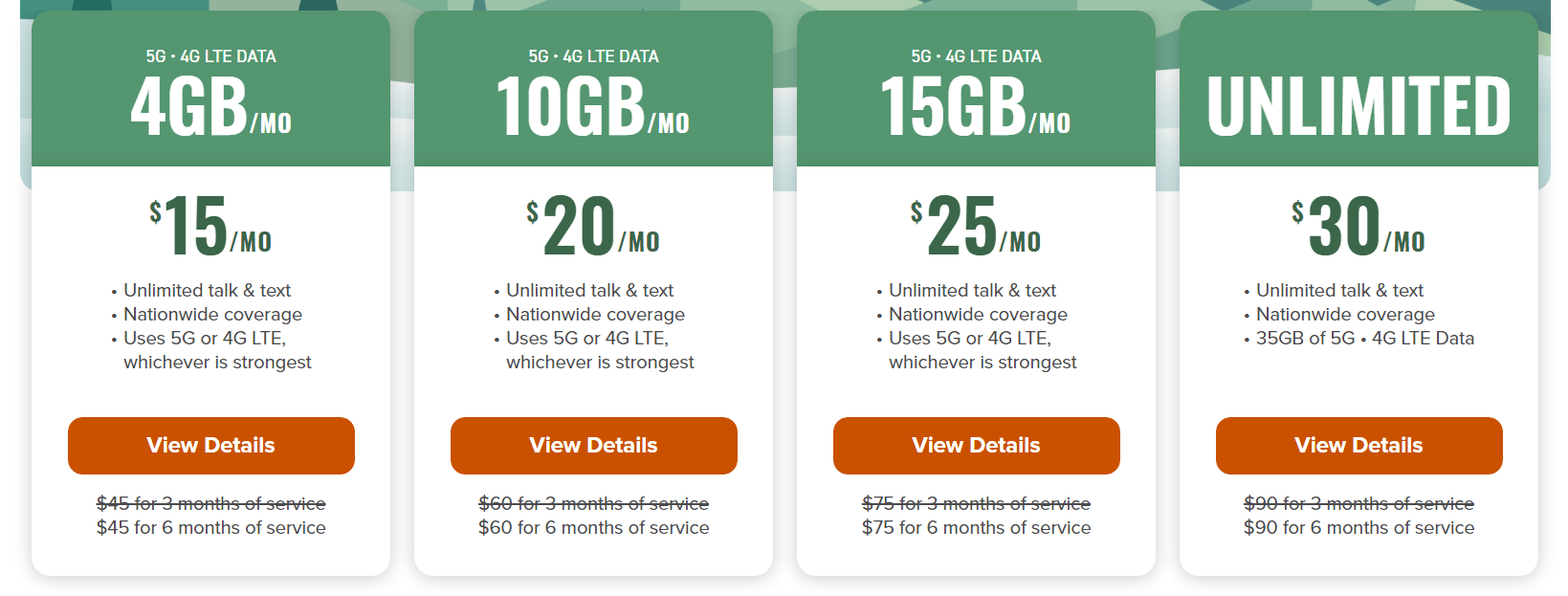Select View Details under the 15GB plan
This screenshot has height=596, width=1568.
[976, 446]
